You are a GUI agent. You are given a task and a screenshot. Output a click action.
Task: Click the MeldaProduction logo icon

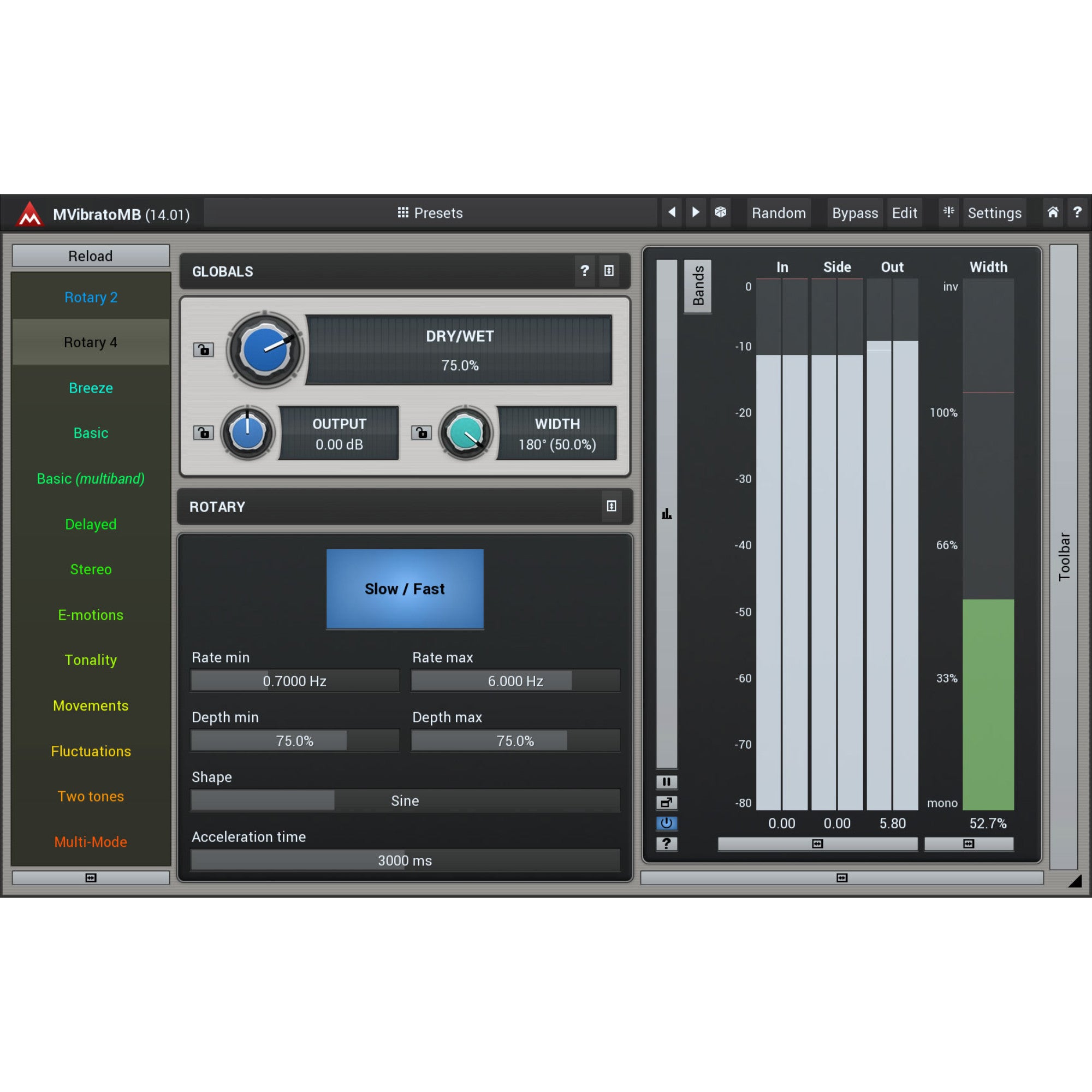(29, 213)
